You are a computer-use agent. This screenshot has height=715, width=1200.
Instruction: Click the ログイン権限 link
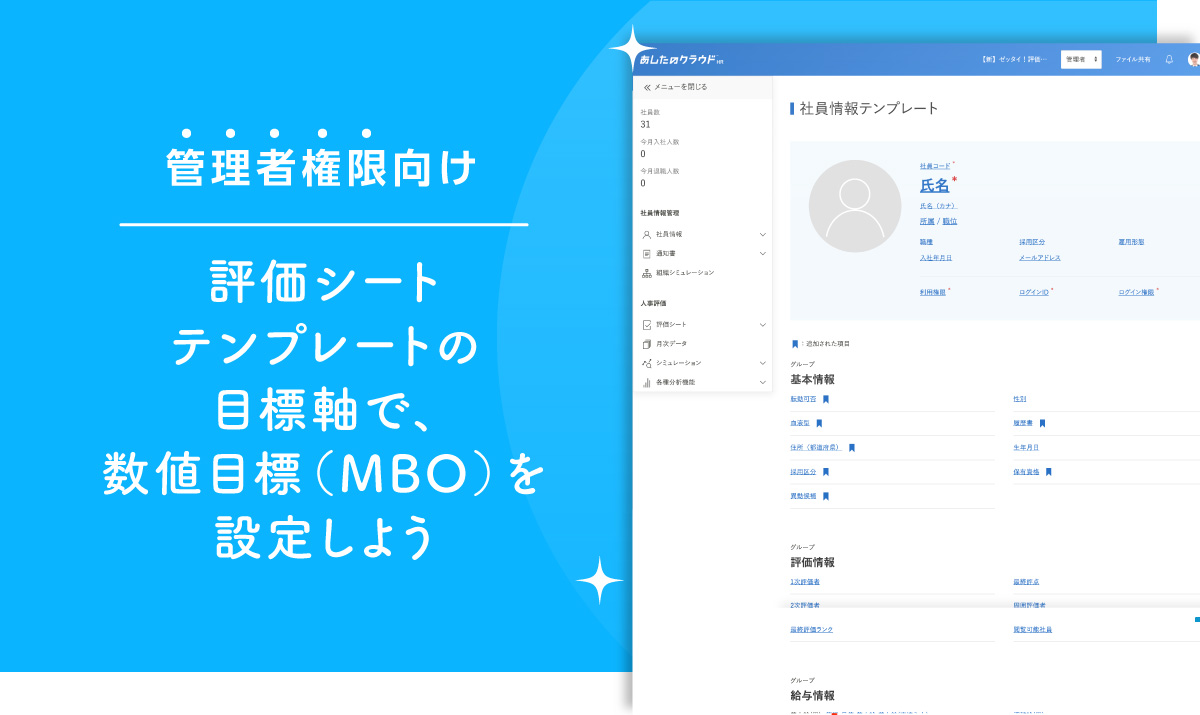click(1136, 293)
